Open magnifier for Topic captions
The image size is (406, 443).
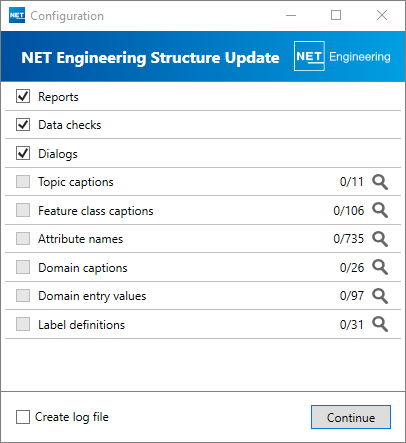380,182
